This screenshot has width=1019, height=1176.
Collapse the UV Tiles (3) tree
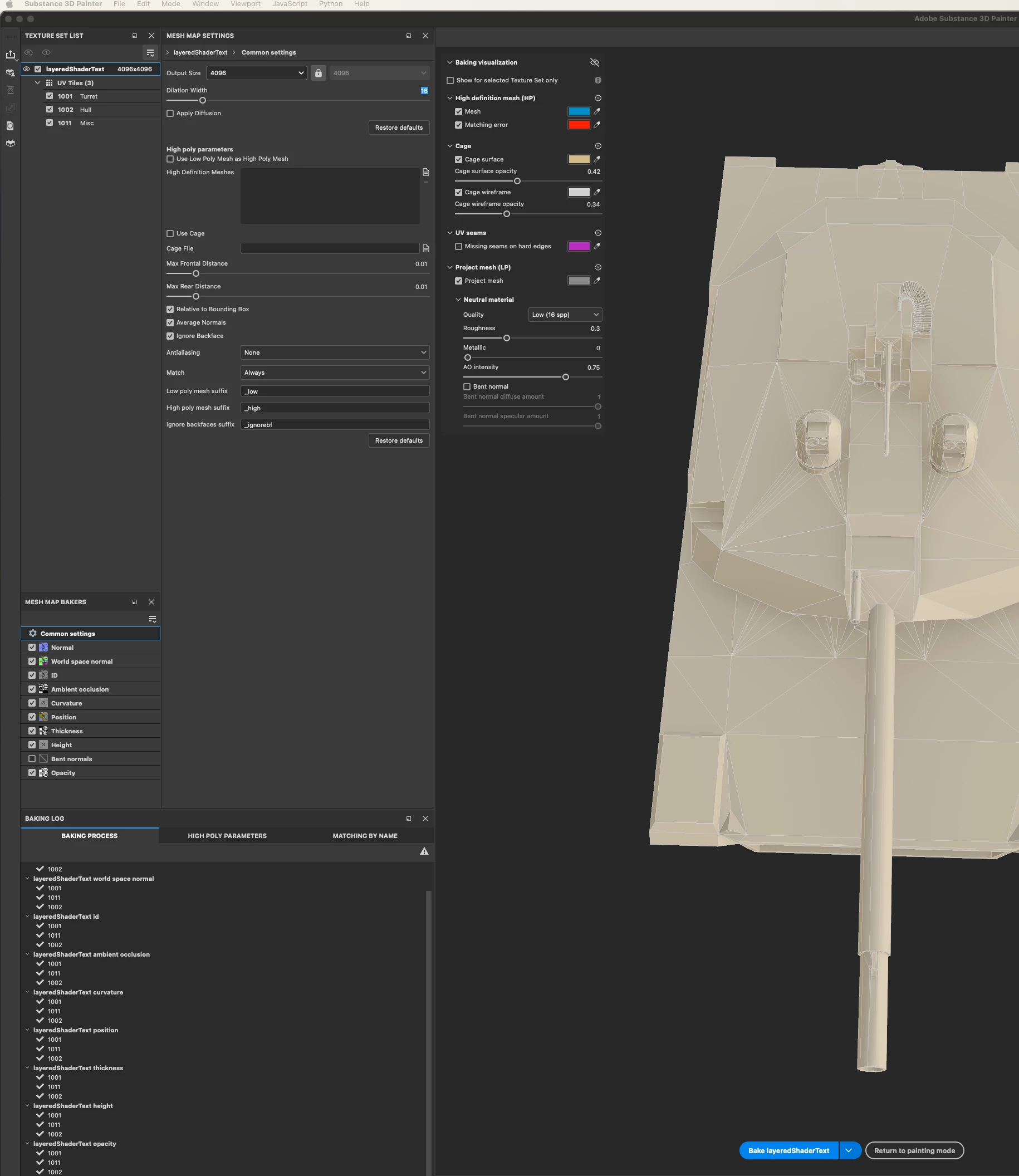point(37,83)
